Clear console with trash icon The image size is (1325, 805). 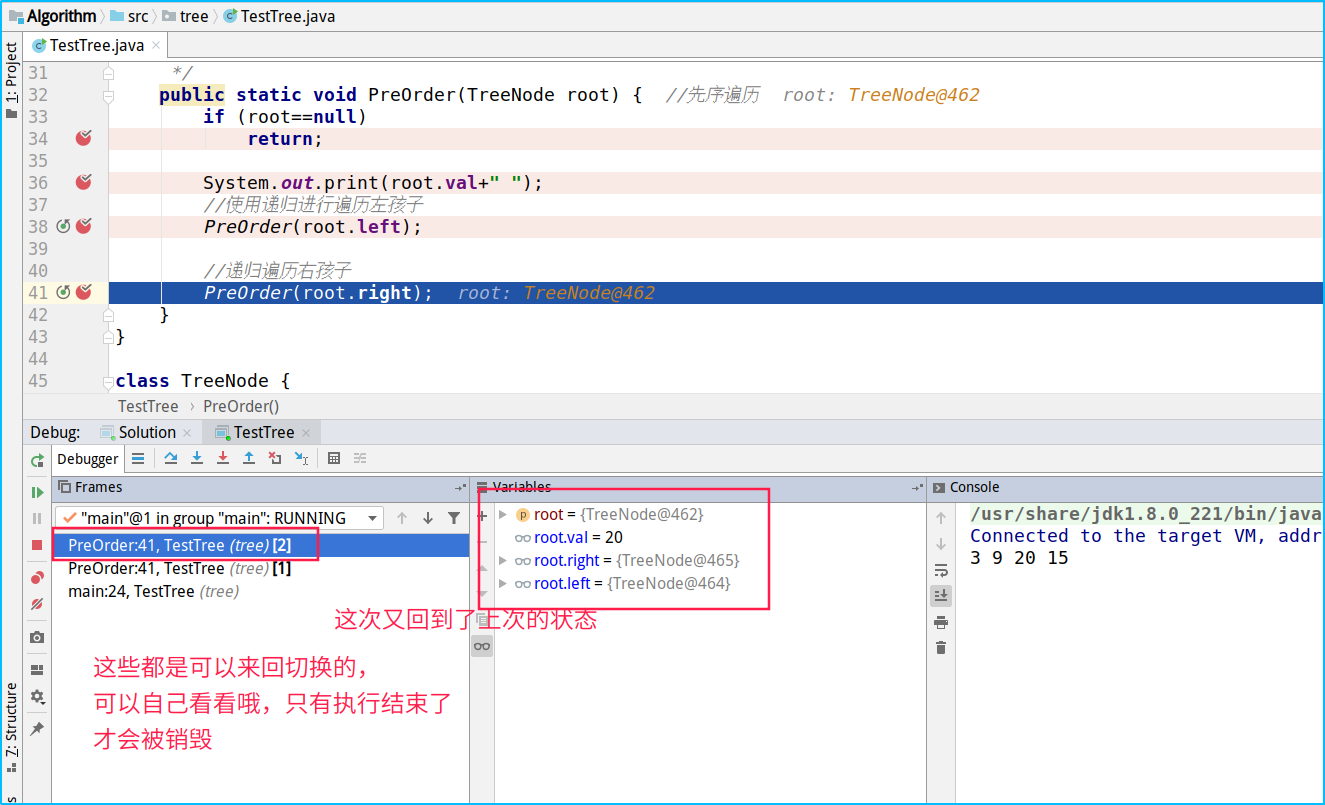(941, 648)
